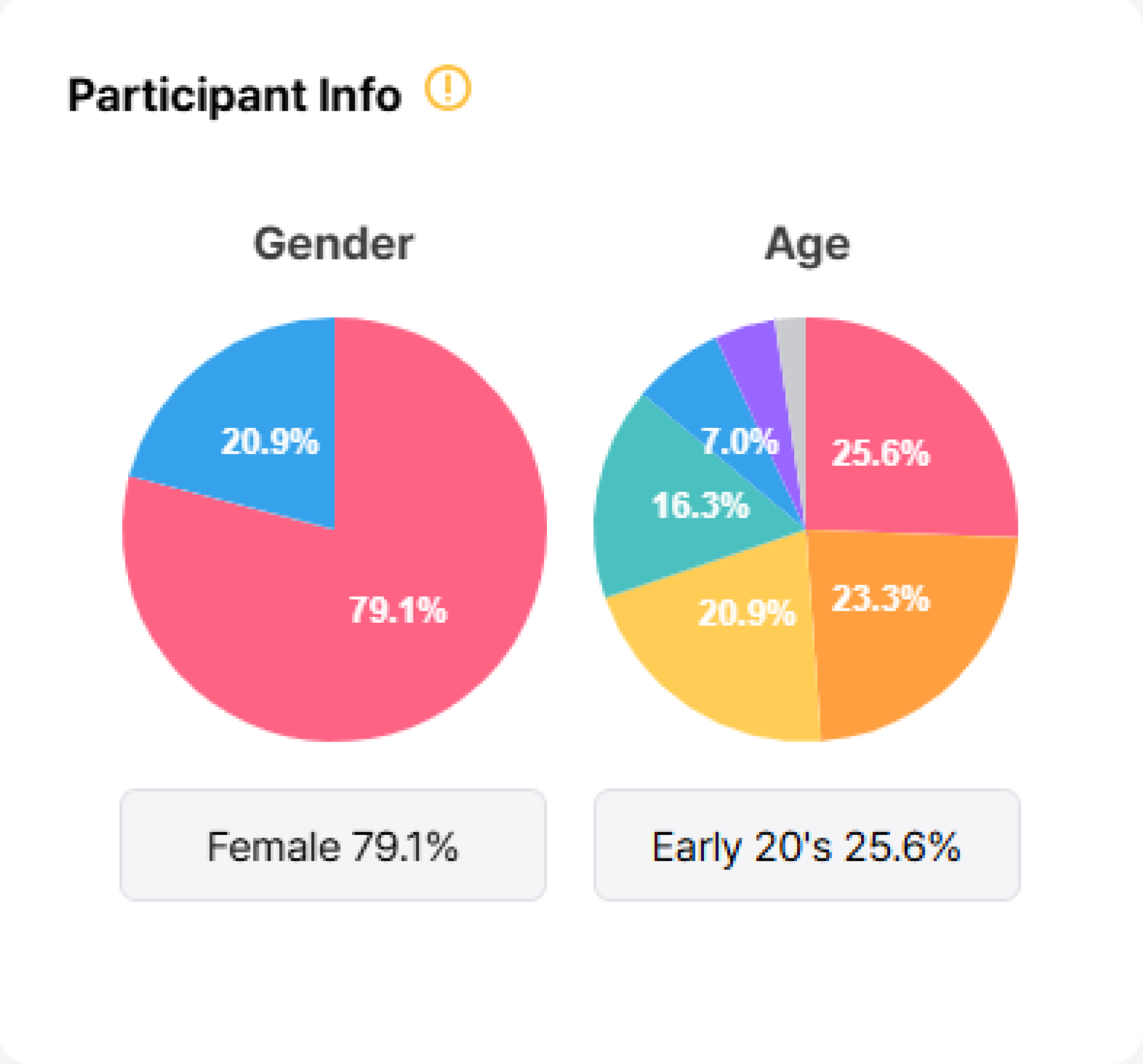Click the Participant Info heading
1143x1064 pixels.
[234, 96]
